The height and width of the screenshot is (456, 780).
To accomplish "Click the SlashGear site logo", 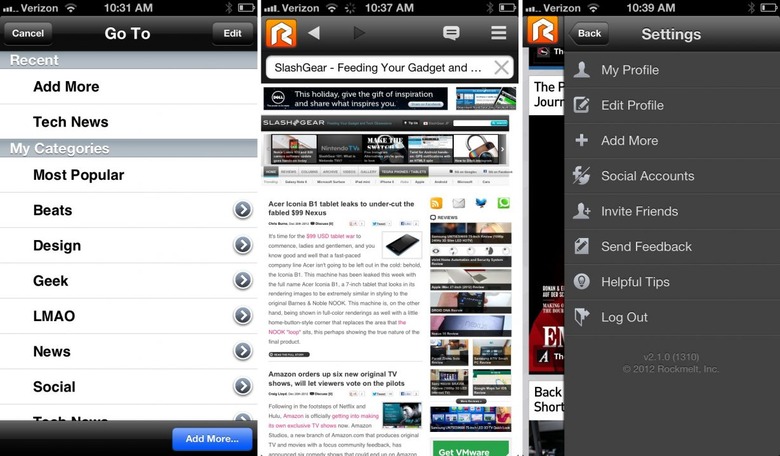I will click(293, 123).
